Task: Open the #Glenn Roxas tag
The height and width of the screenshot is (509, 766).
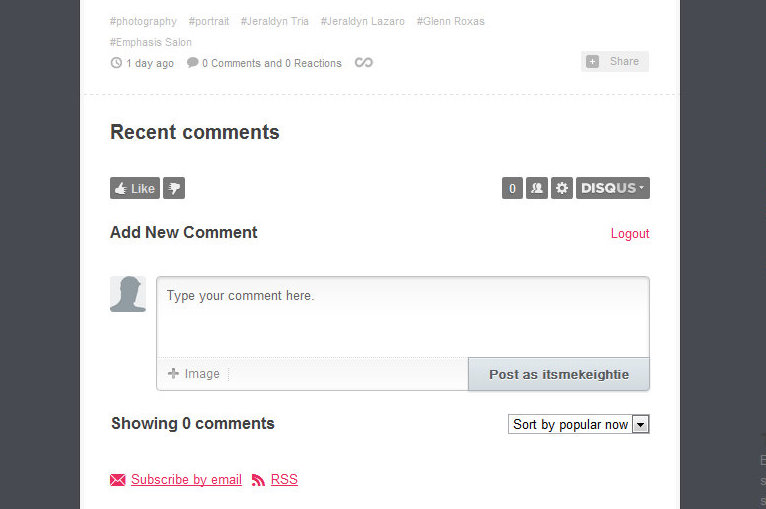Action: click(x=450, y=21)
